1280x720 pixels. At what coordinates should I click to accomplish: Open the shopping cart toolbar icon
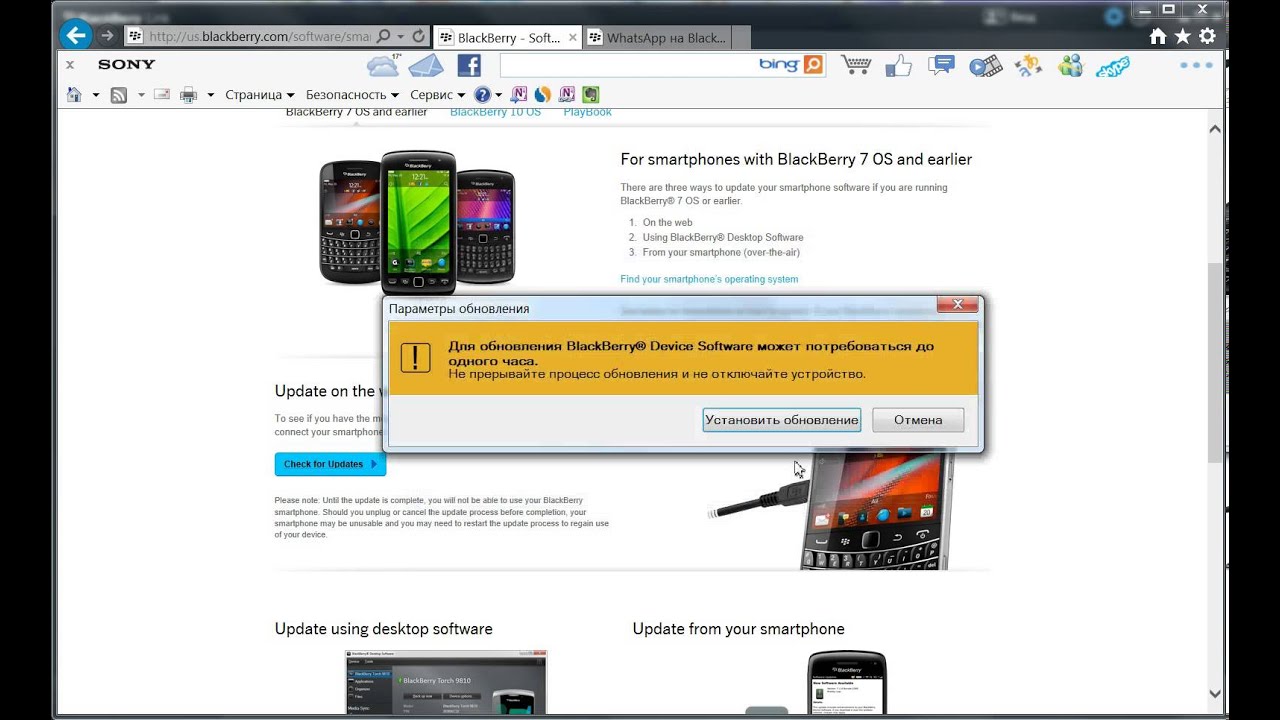click(x=856, y=66)
